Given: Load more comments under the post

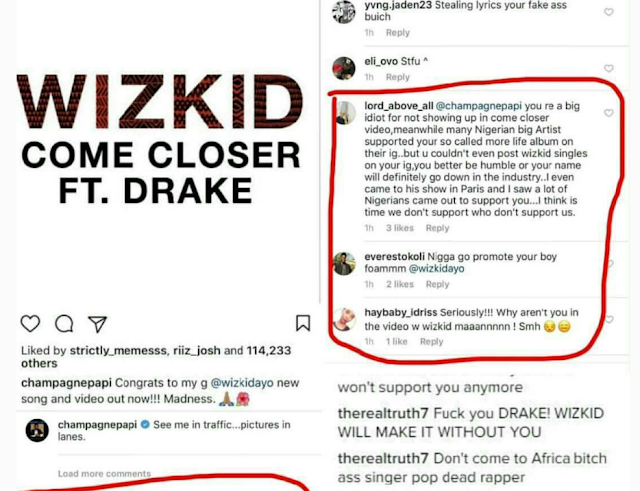Looking at the screenshot, I should (x=104, y=473).
